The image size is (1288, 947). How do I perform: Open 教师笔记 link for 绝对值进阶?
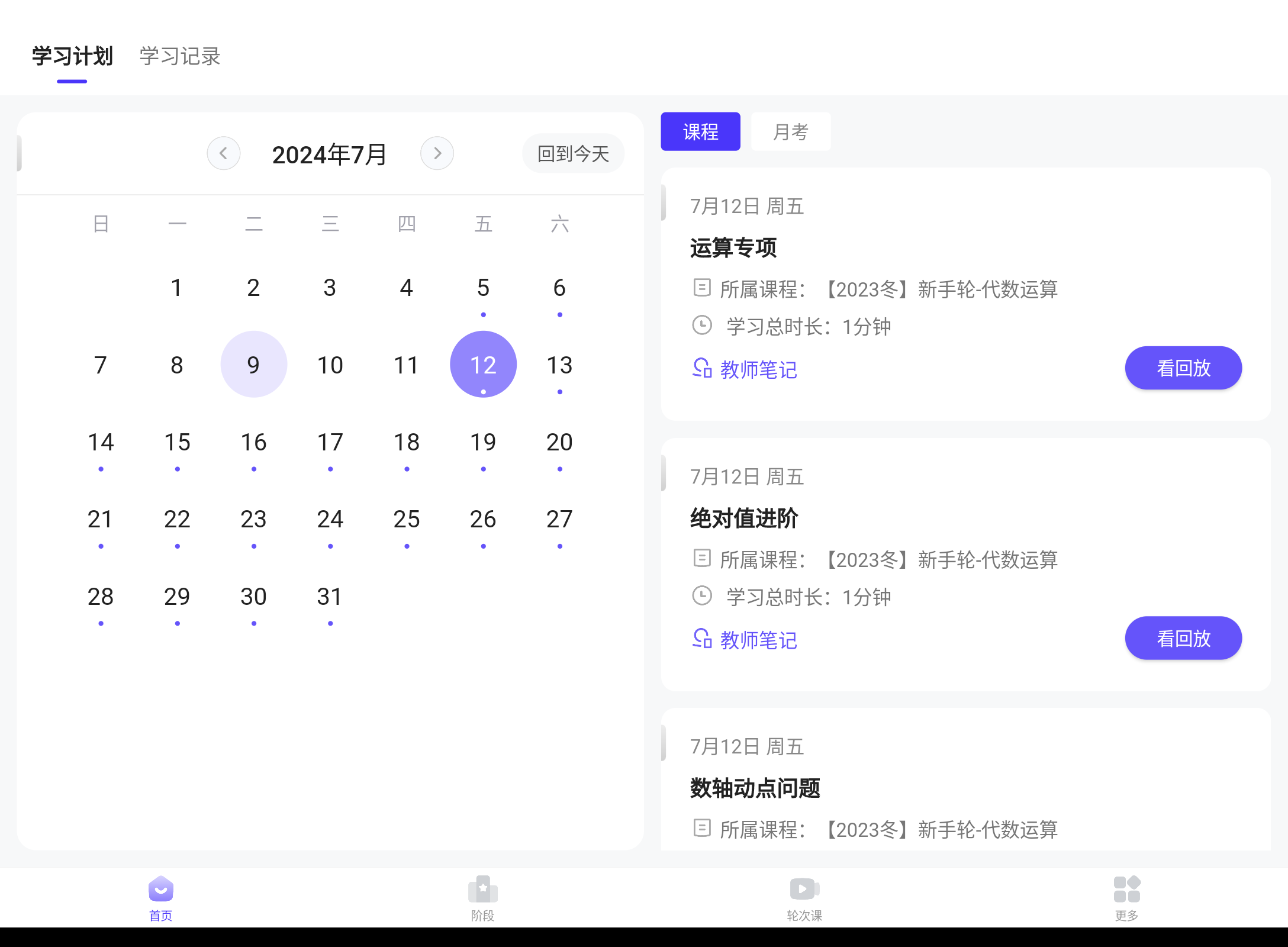click(x=758, y=640)
